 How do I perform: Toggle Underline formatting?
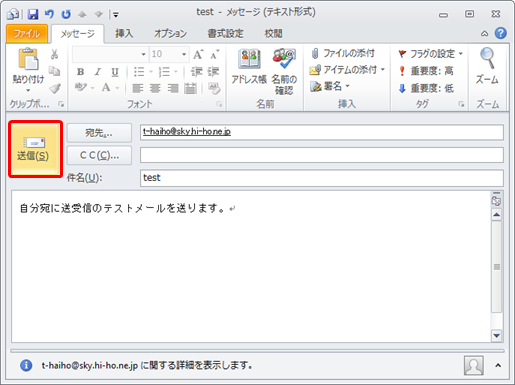tap(115, 72)
